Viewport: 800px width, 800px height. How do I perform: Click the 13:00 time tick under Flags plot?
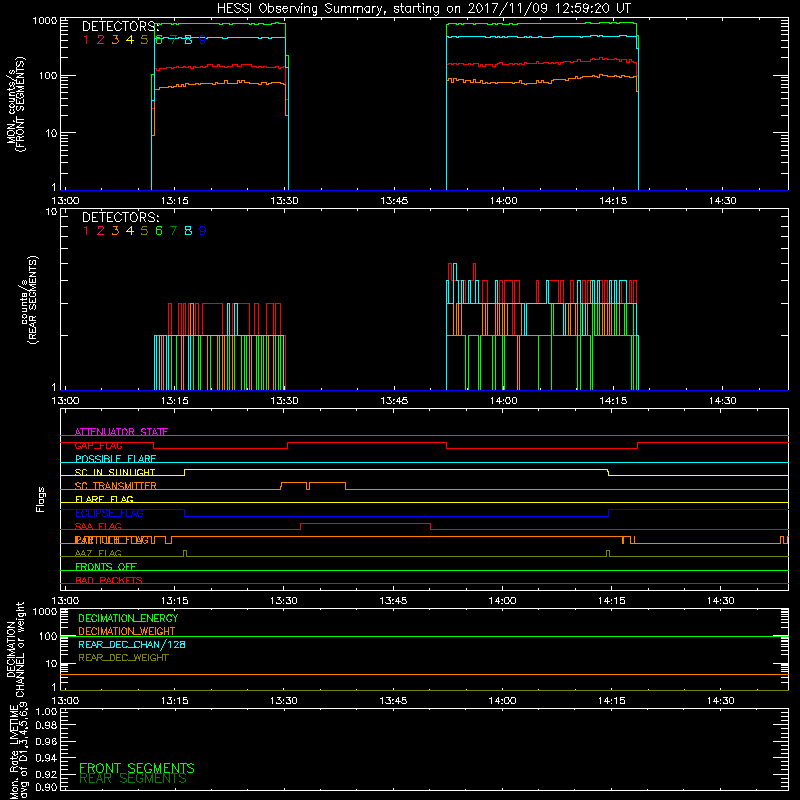(x=65, y=601)
